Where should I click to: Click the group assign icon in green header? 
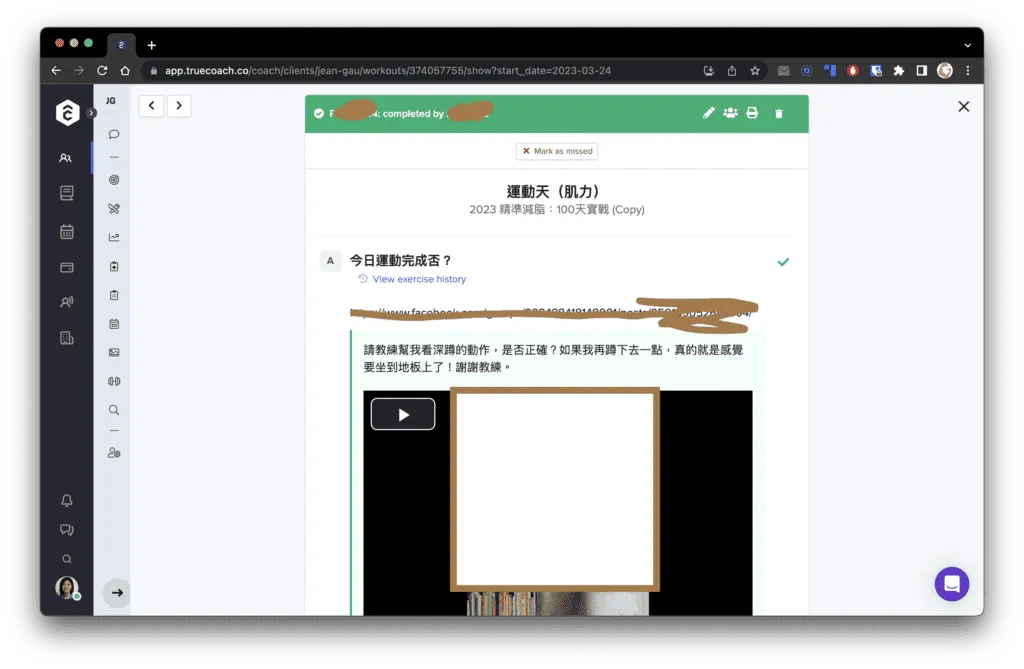click(730, 114)
